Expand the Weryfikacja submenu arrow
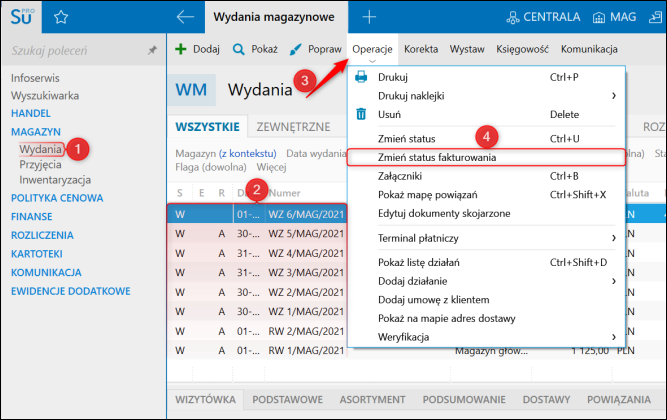Image resolution: width=667 pixels, height=420 pixels. point(613,337)
